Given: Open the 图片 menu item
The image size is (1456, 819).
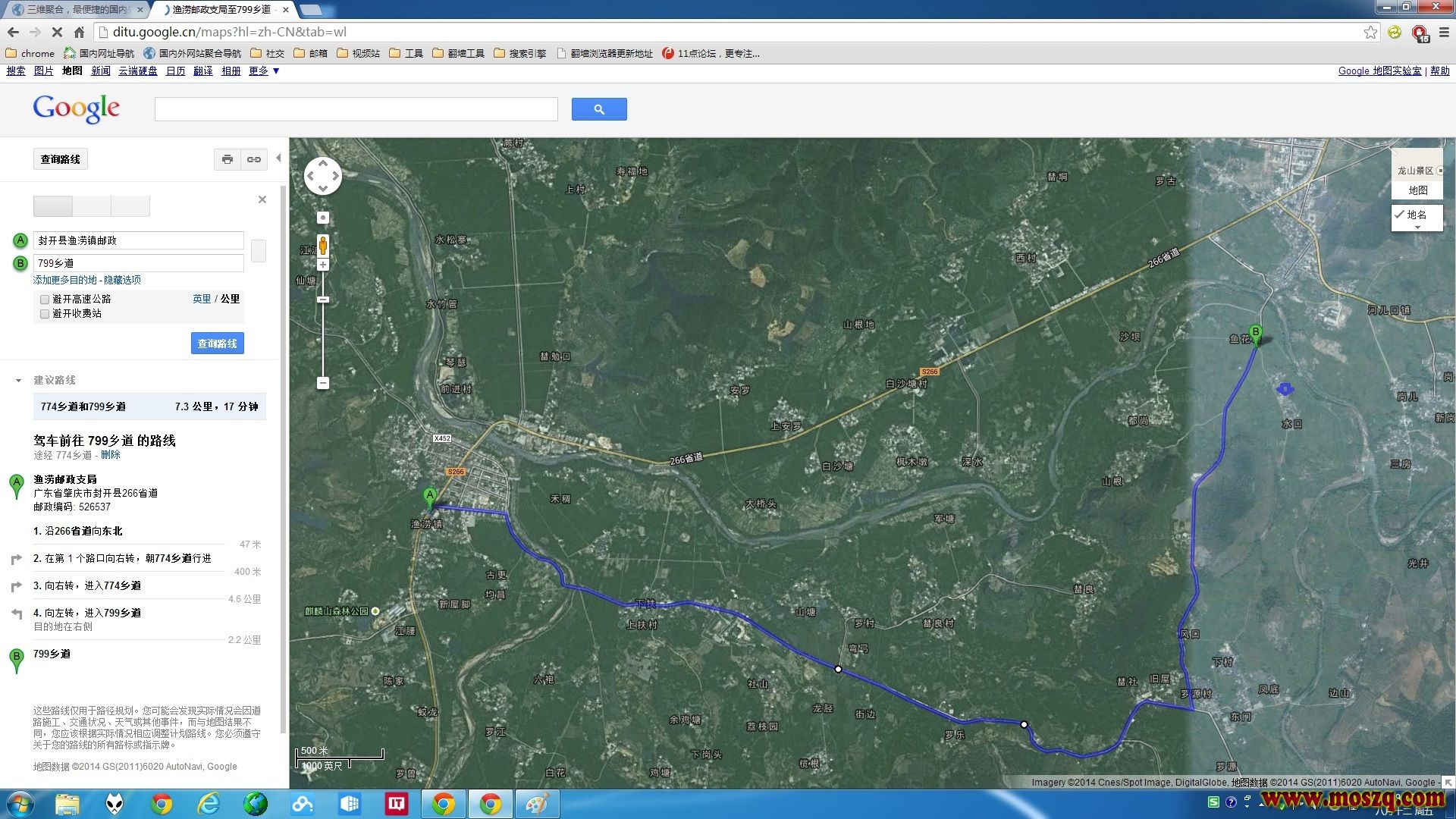Looking at the screenshot, I should coord(43,71).
